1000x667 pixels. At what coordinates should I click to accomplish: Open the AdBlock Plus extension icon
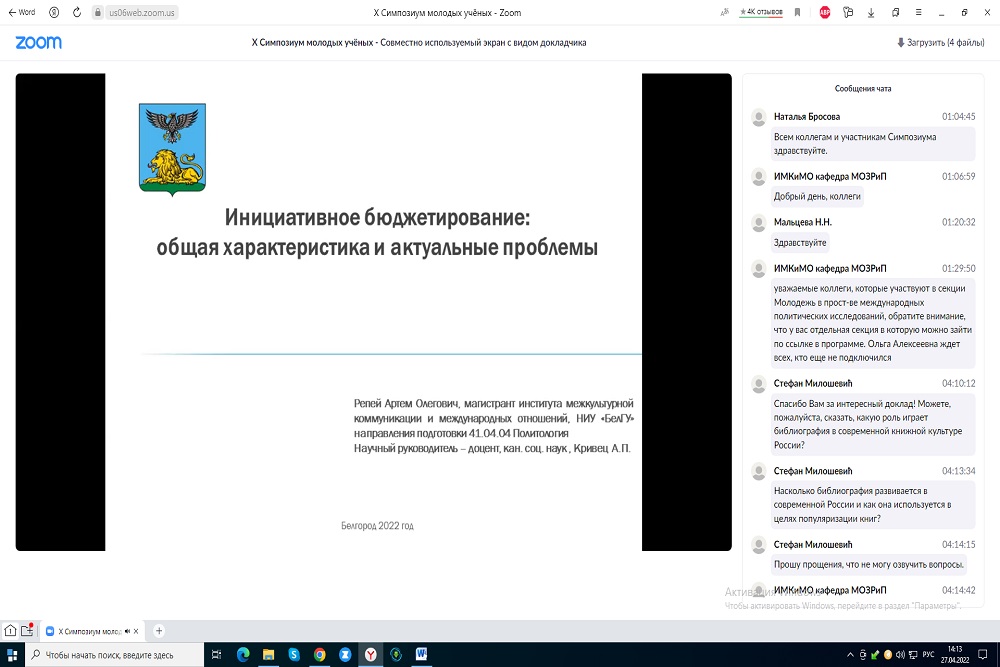coord(825,13)
